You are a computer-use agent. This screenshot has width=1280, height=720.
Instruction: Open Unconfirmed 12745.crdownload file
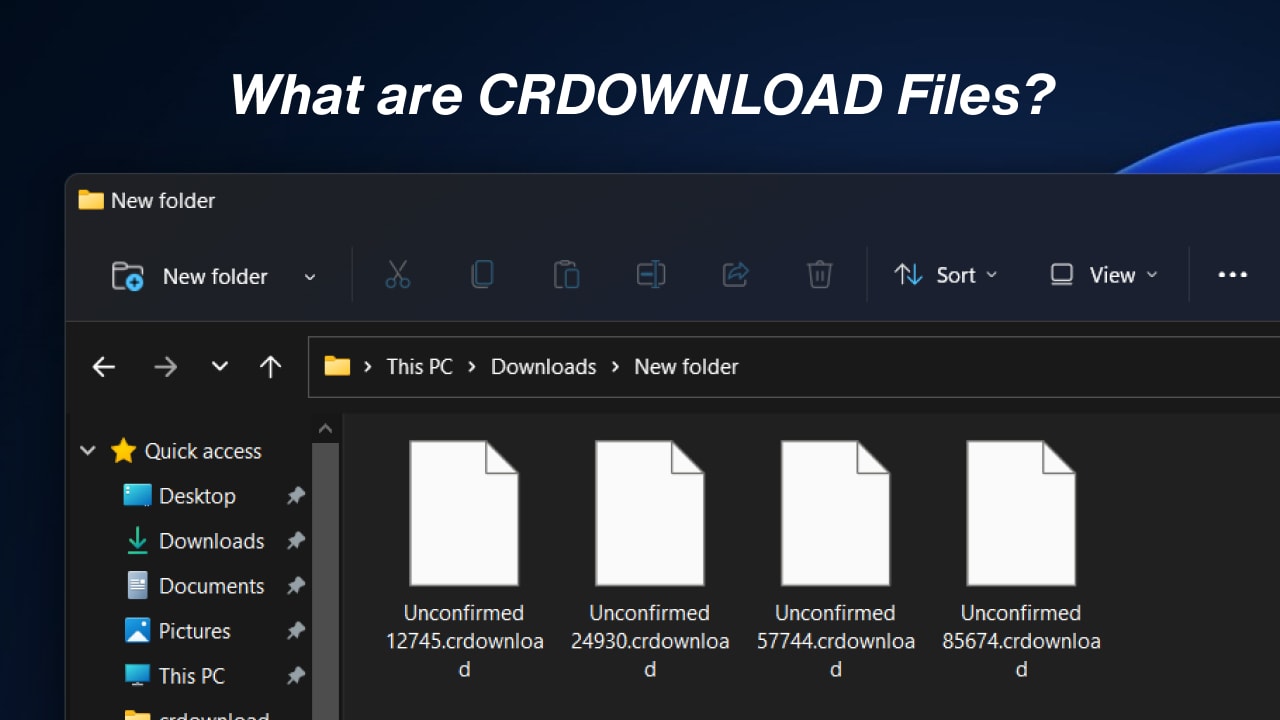(x=464, y=510)
